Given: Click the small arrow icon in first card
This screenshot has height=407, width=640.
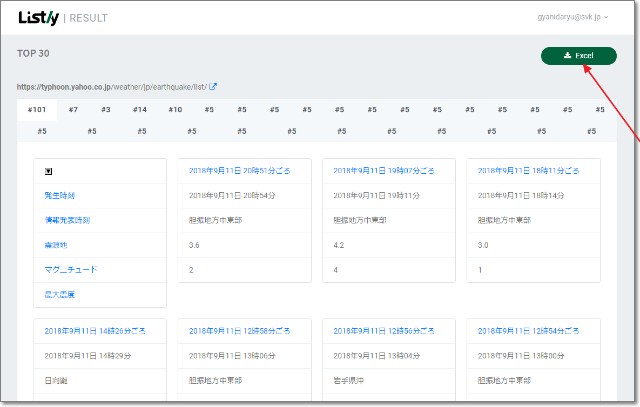Looking at the screenshot, I should point(49,171).
